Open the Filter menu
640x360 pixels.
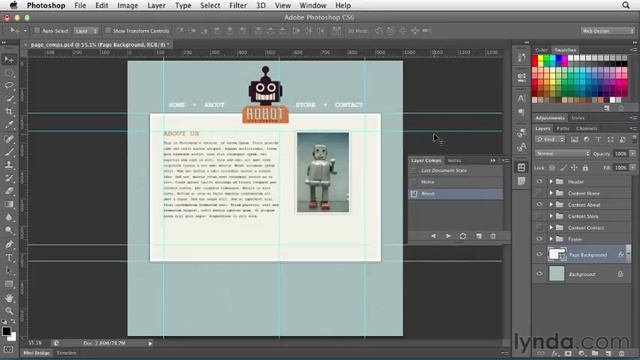(238, 5)
